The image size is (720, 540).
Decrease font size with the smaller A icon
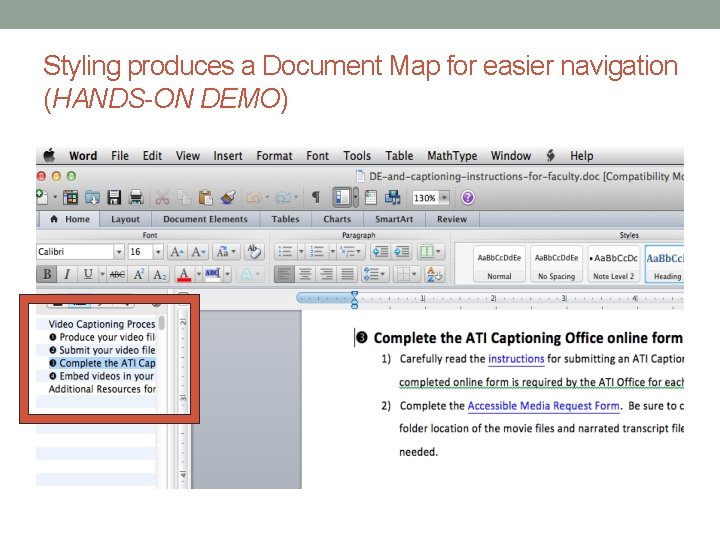point(198,252)
